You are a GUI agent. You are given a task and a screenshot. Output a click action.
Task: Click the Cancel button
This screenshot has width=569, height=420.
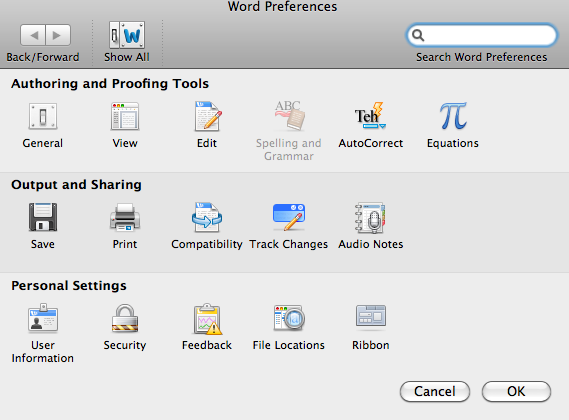click(435, 391)
